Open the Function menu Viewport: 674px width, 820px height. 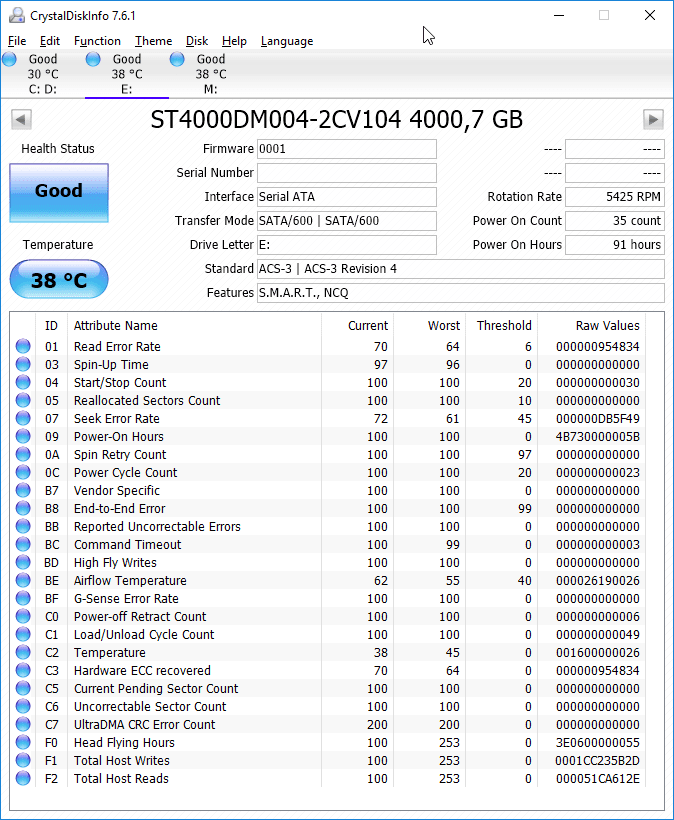(97, 41)
